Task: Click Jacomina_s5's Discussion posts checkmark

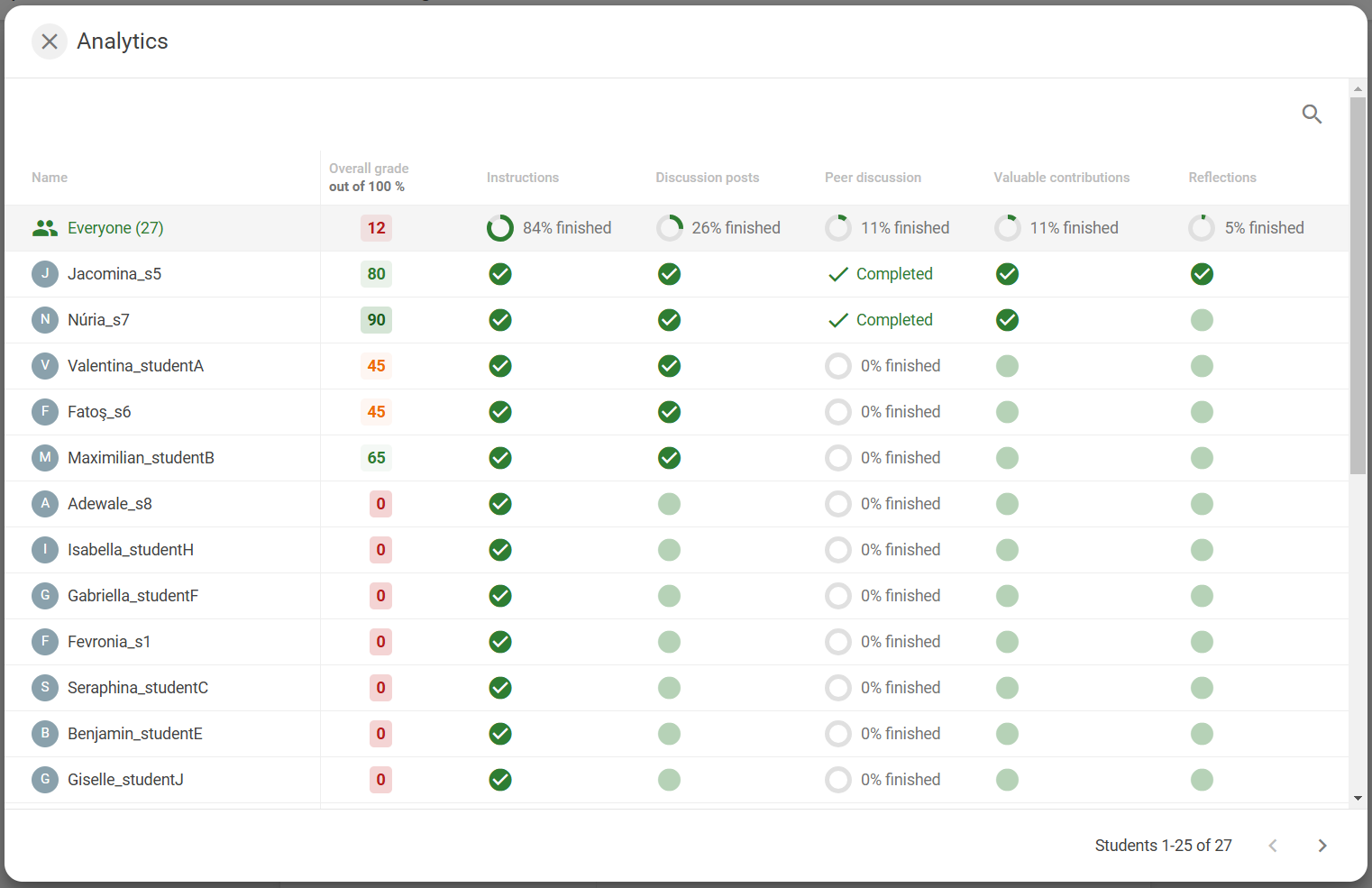Action: pyautogui.click(x=669, y=274)
